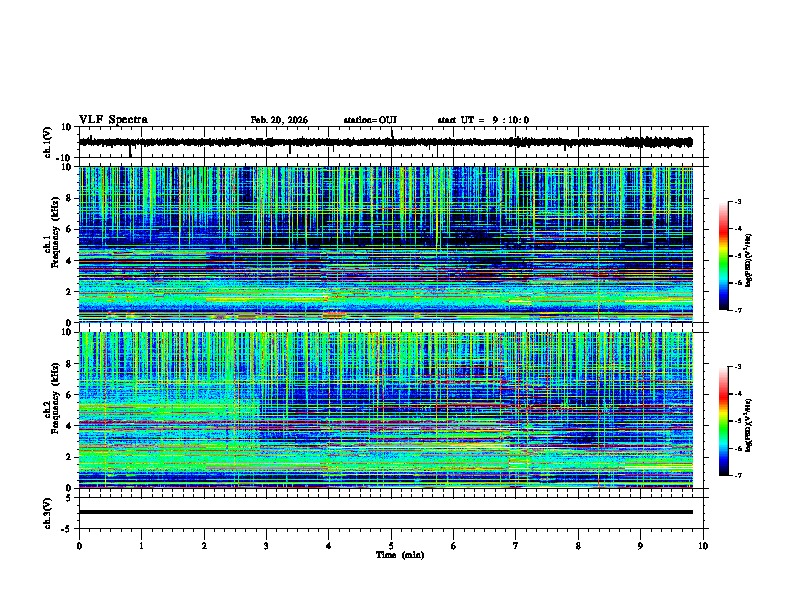Click the "6" kHz tick on ch.2 frequency axis
This screenshot has width=792, height=612.
(x=69, y=394)
